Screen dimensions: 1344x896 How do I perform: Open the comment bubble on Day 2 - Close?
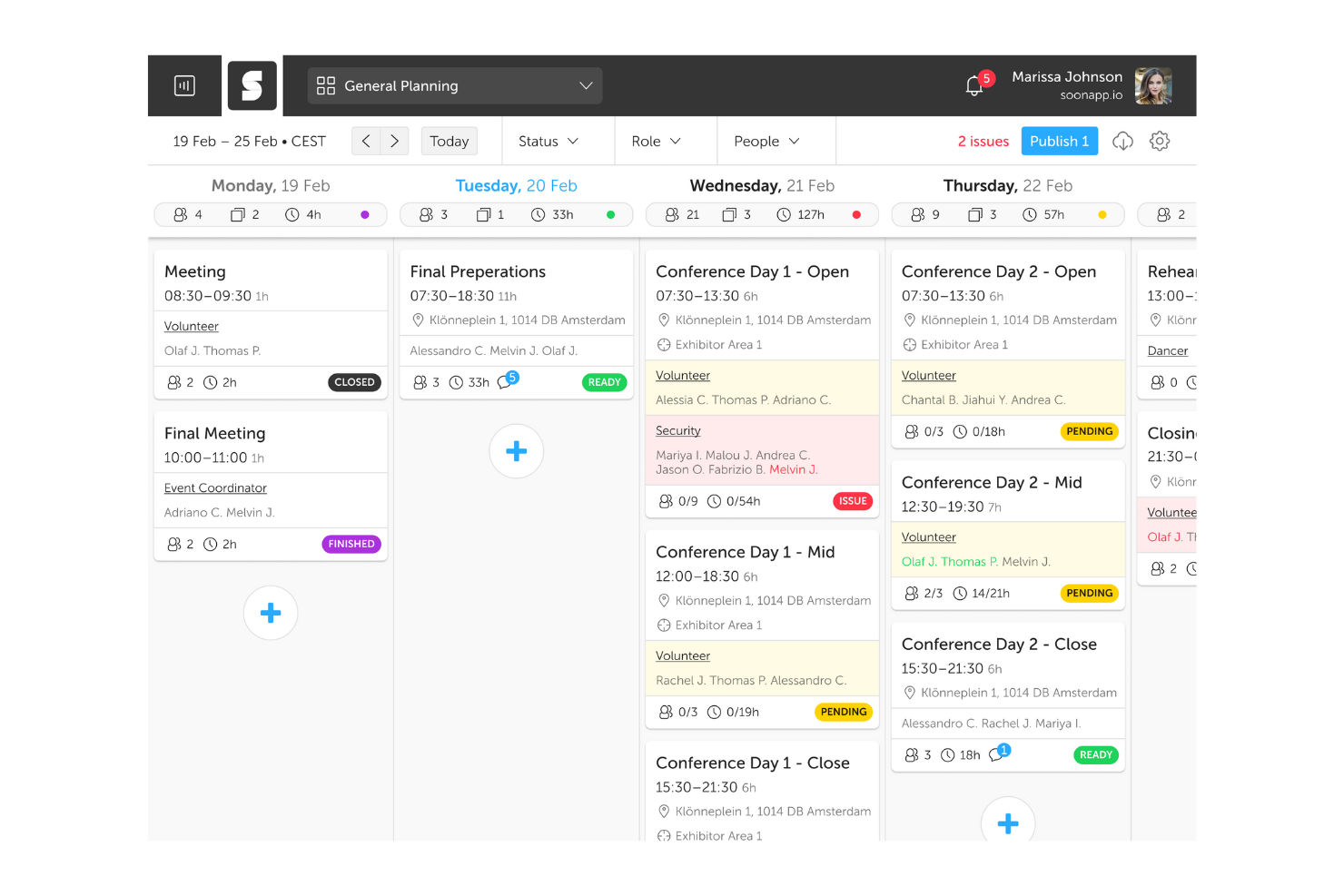pyautogui.click(x=998, y=754)
